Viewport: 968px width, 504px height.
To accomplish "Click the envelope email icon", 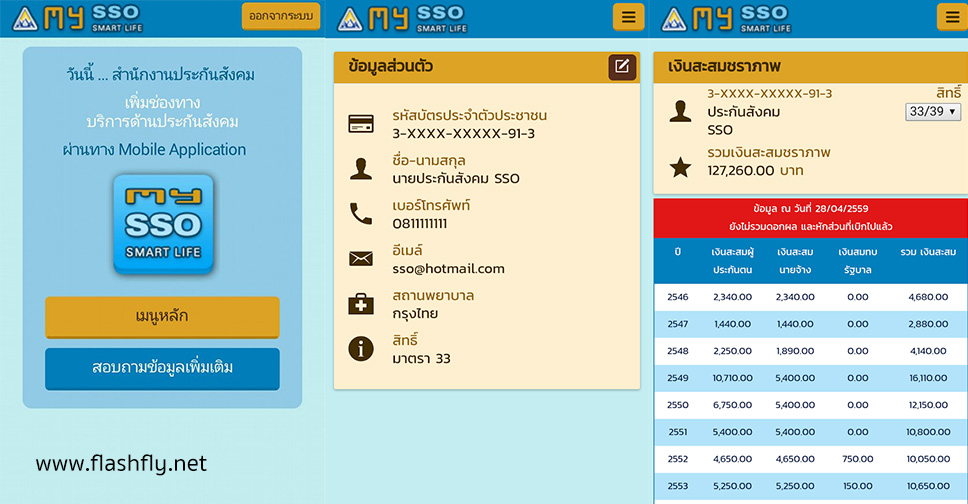I will click(360, 259).
